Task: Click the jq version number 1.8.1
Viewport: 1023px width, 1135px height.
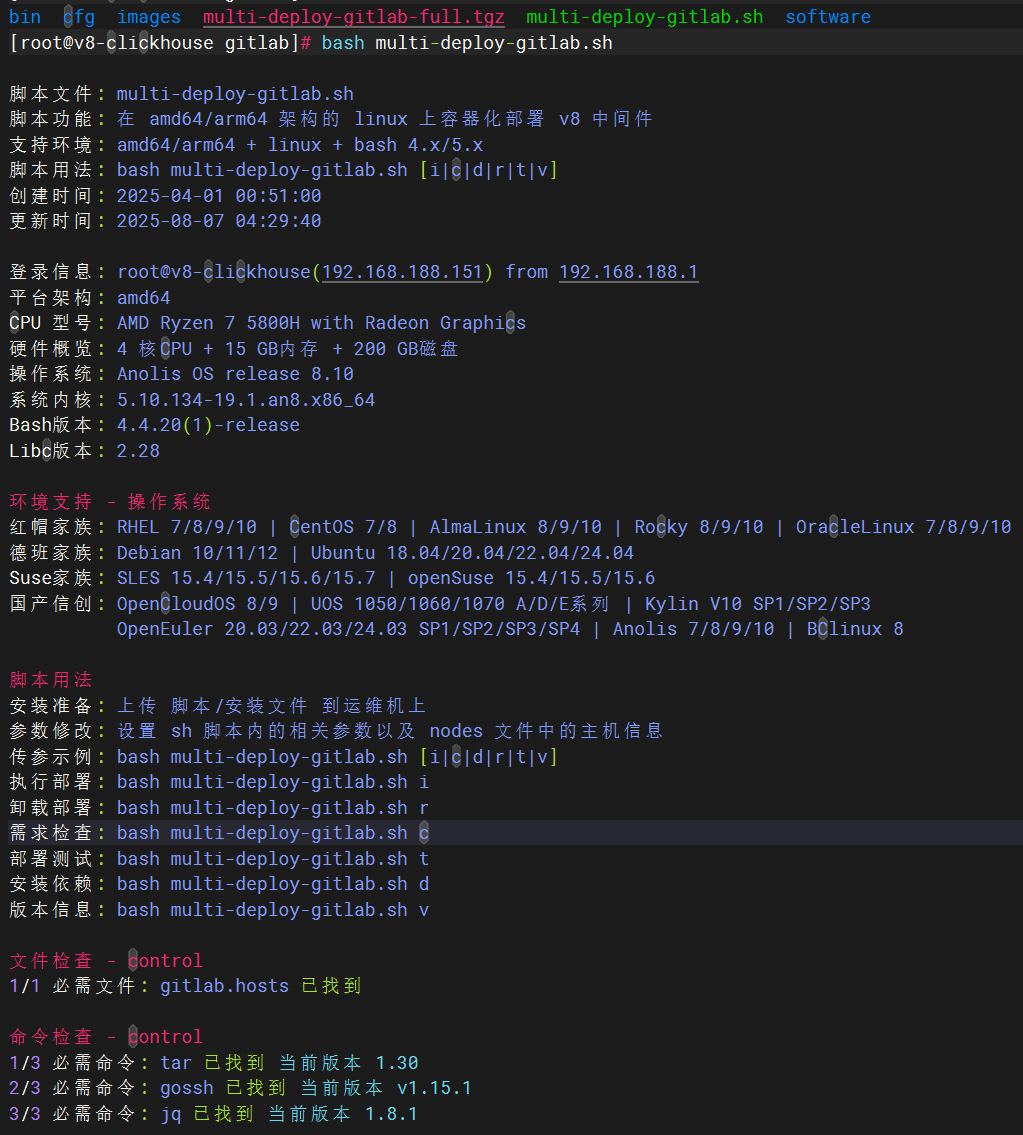Action: pyautogui.click(x=391, y=1114)
